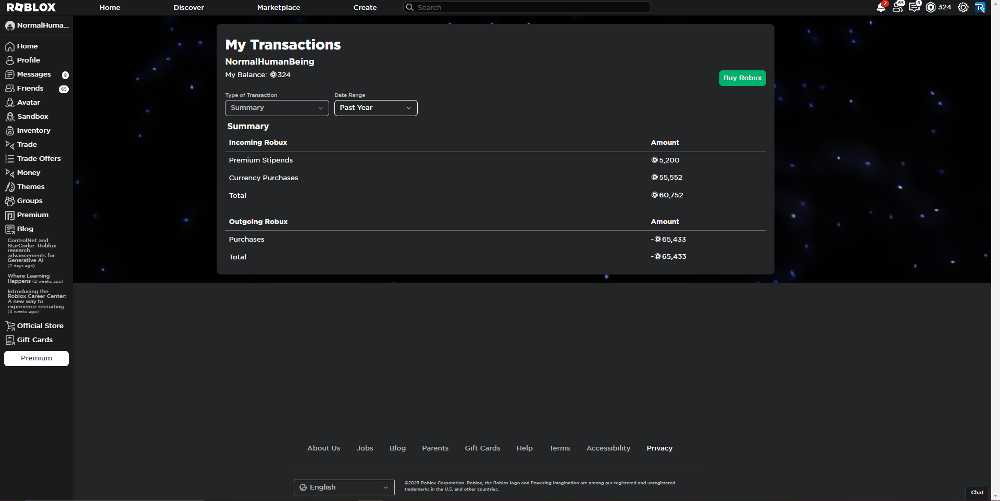Click the Money sidebar icon
The image size is (1000, 501).
(x=10, y=173)
